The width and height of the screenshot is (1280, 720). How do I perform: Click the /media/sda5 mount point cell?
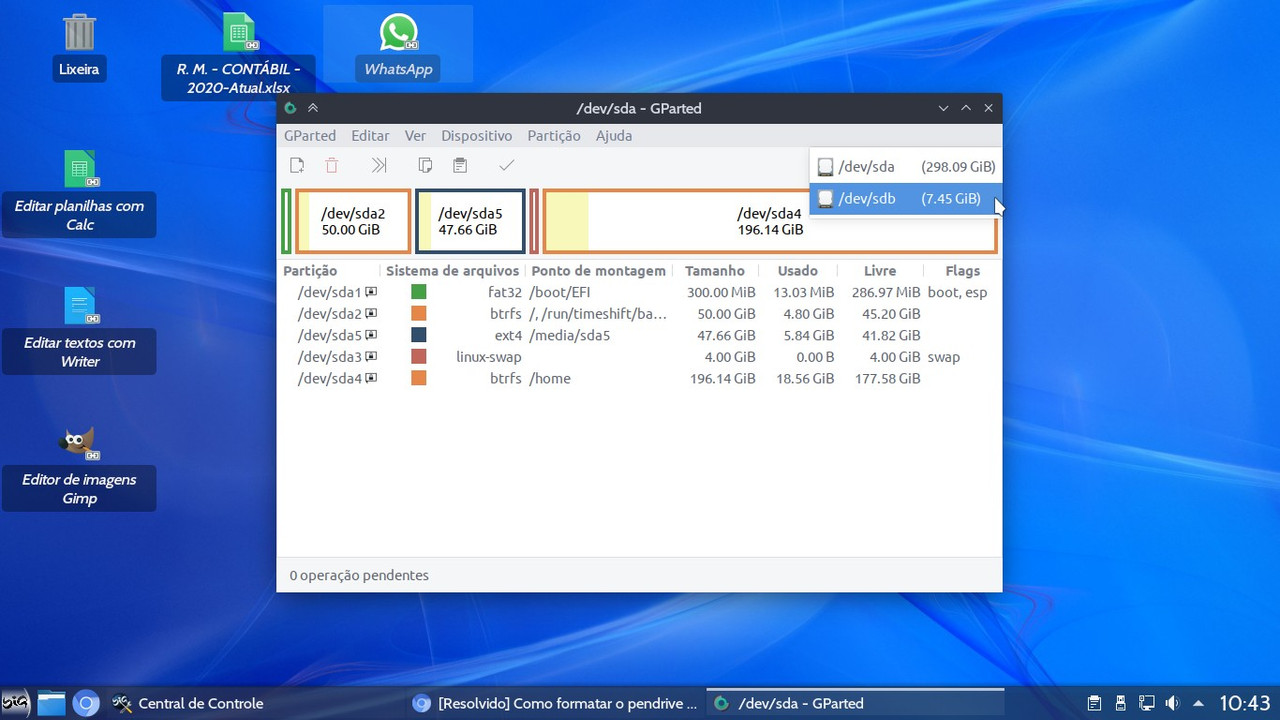569,335
